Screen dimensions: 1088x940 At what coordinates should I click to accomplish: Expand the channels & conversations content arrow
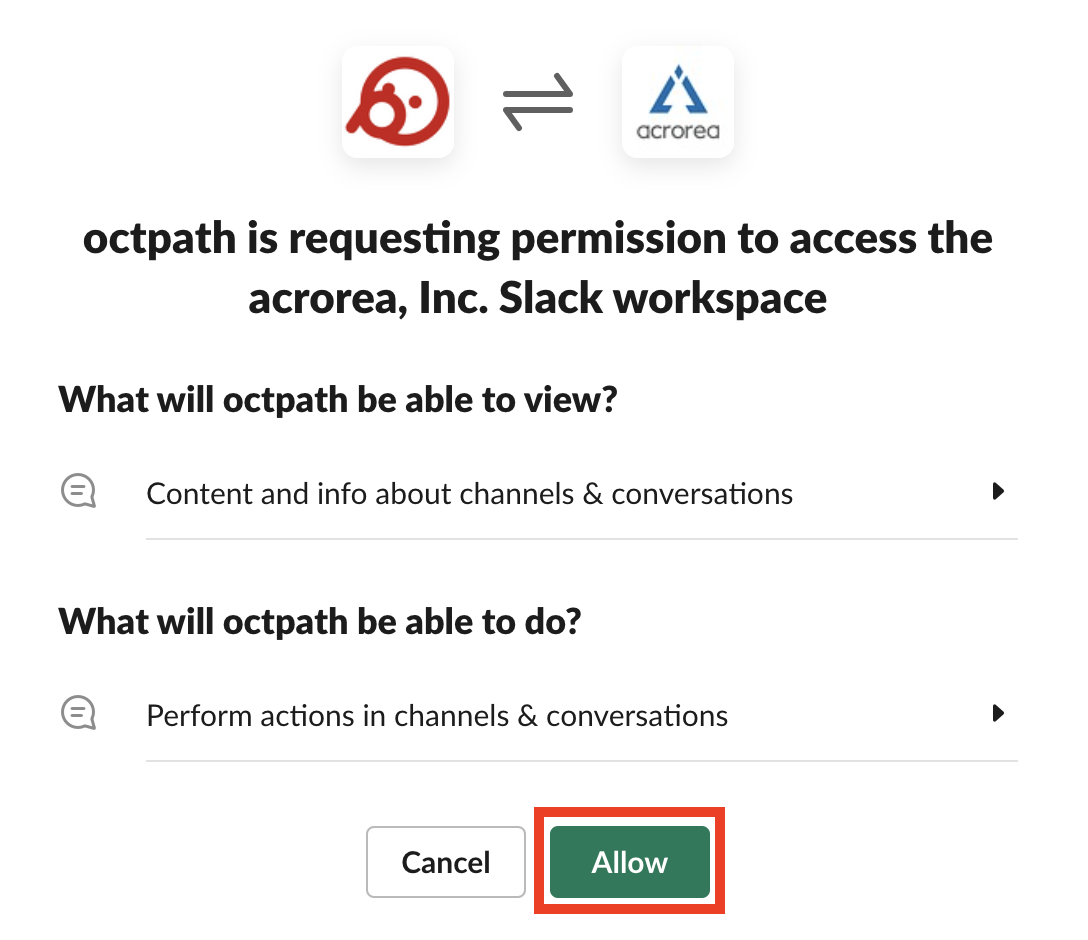998,491
